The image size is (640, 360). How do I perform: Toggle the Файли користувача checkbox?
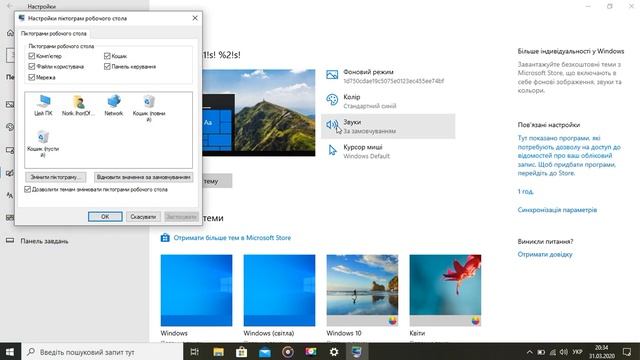[32, 66]
